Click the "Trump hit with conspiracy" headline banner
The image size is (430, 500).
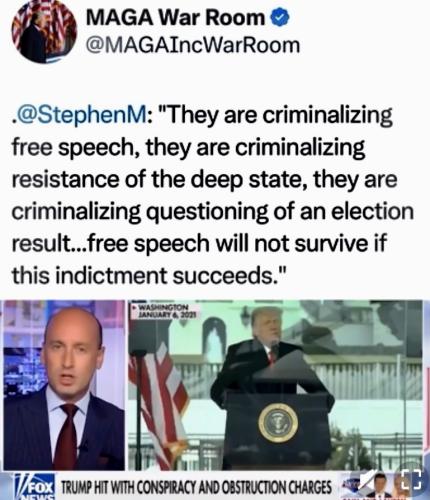[x=197, y=487]
